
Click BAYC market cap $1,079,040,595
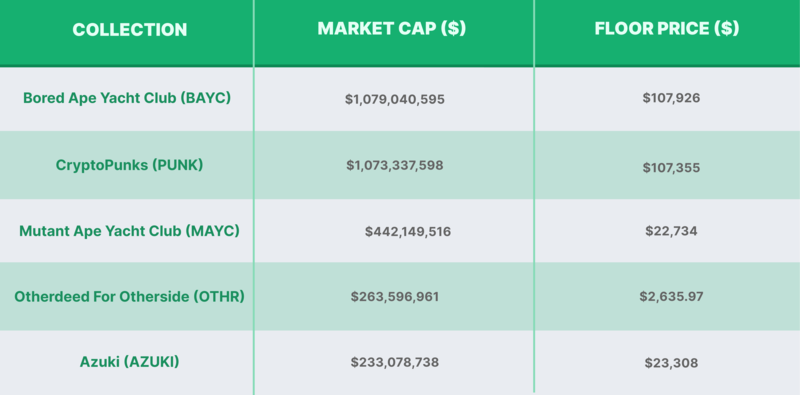(x=394, y=99)
